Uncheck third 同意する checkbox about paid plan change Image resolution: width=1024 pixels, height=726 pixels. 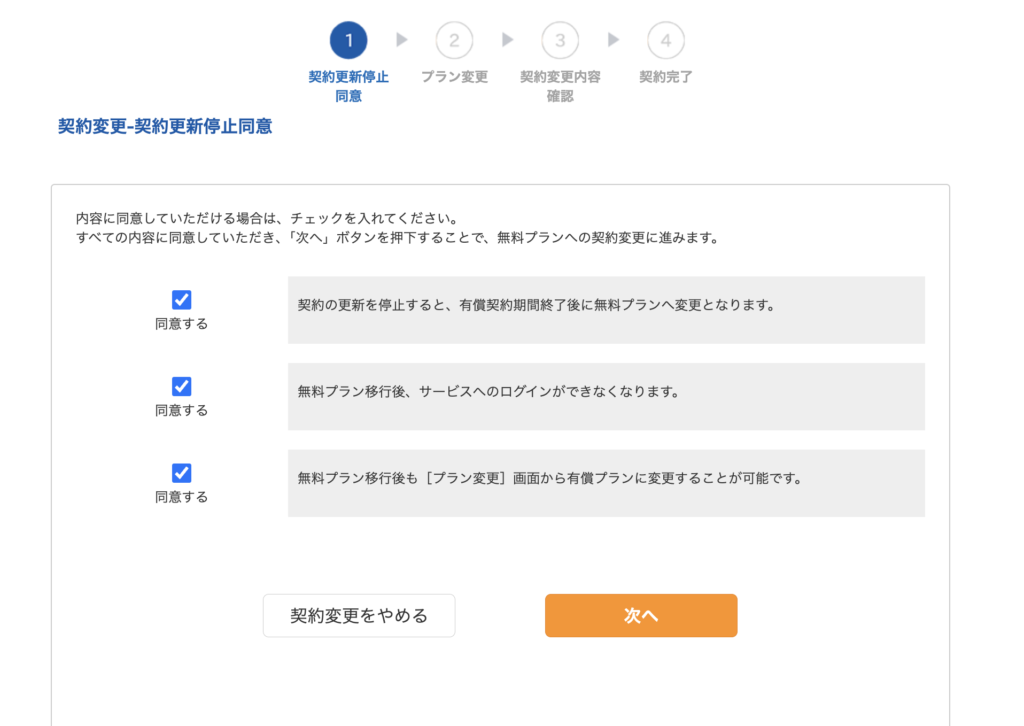(182, 473)
